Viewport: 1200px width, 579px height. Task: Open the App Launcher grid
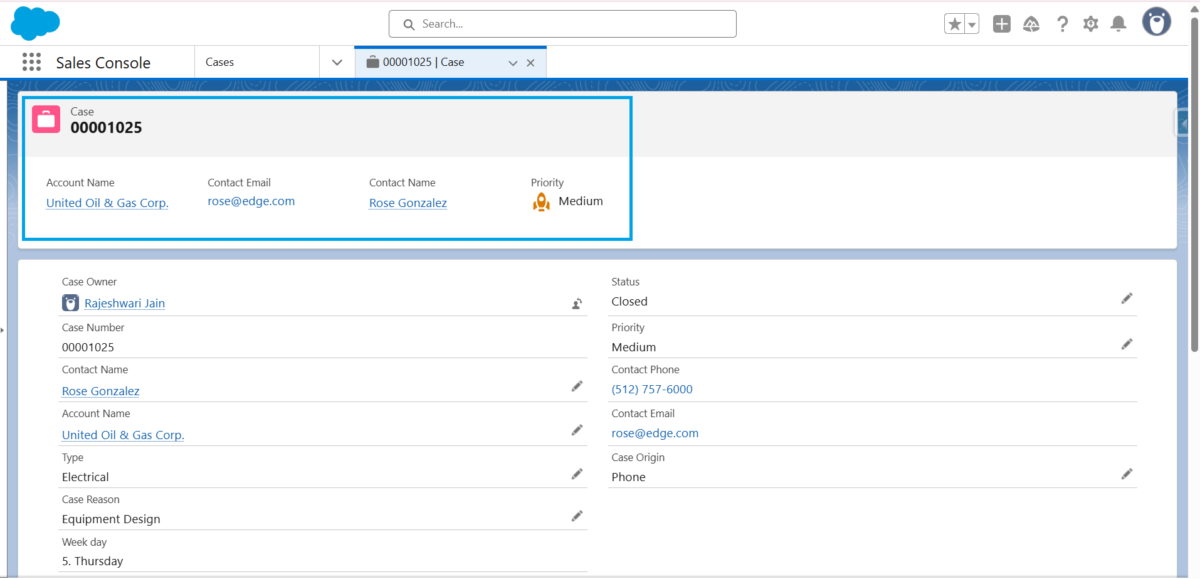31,62
